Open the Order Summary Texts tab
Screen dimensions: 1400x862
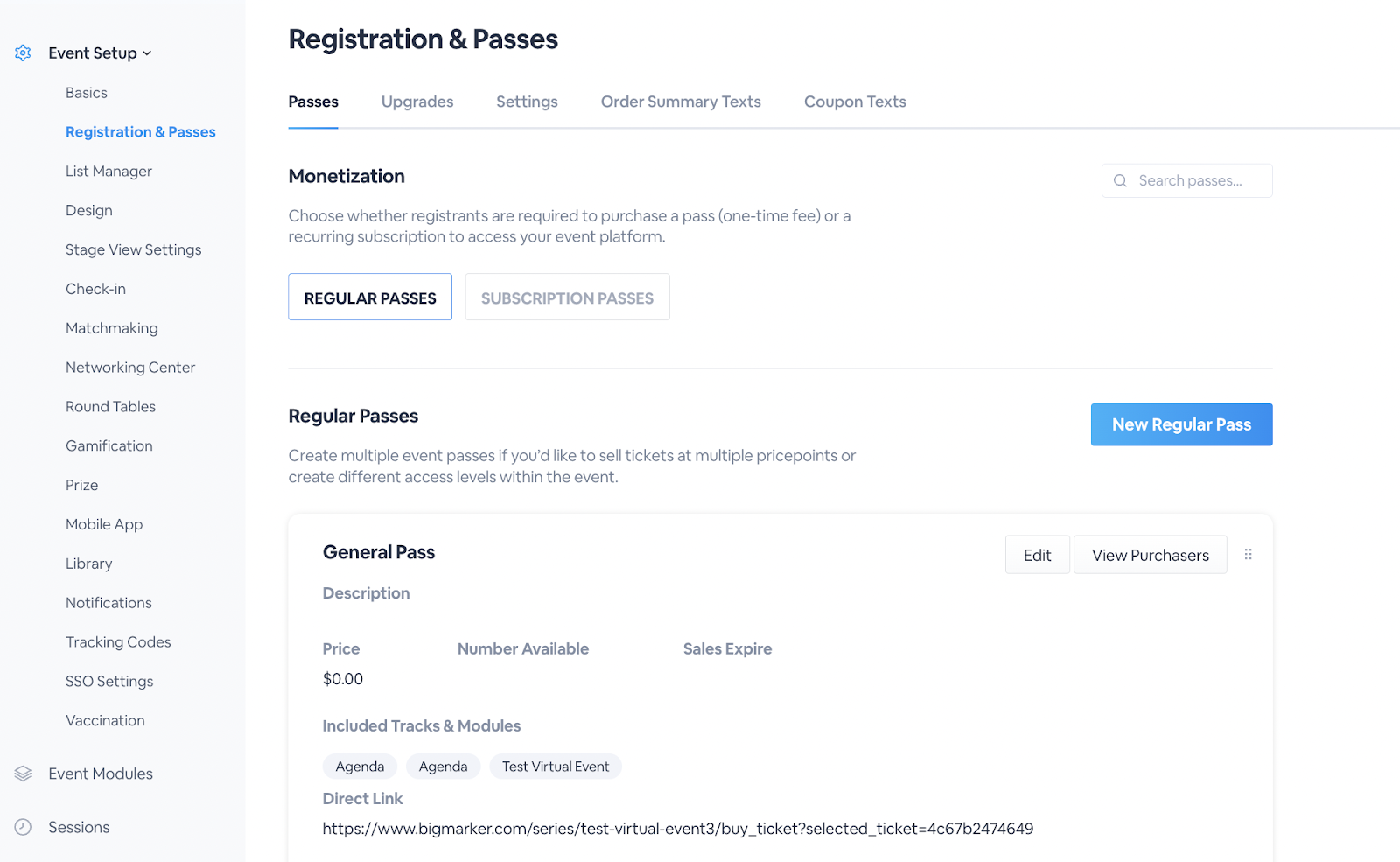(x=681, y=102)
